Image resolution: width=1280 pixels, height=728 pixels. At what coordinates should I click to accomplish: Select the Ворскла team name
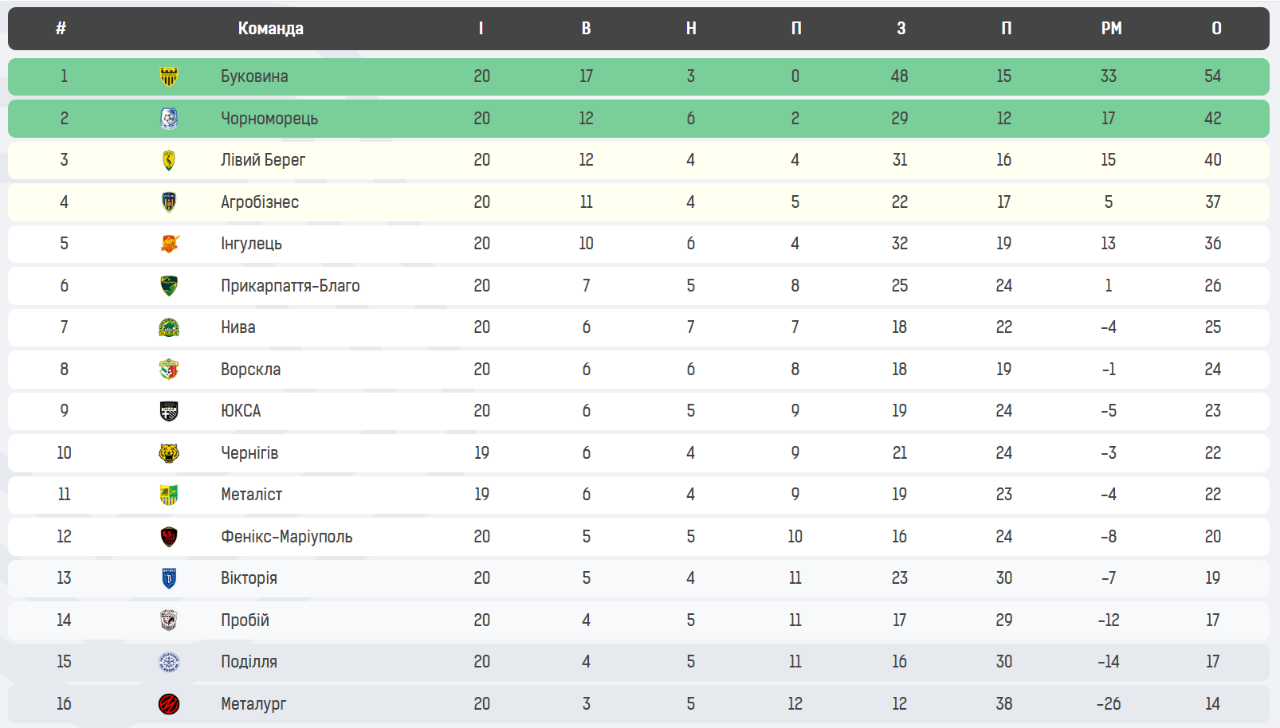pos(251,370)
